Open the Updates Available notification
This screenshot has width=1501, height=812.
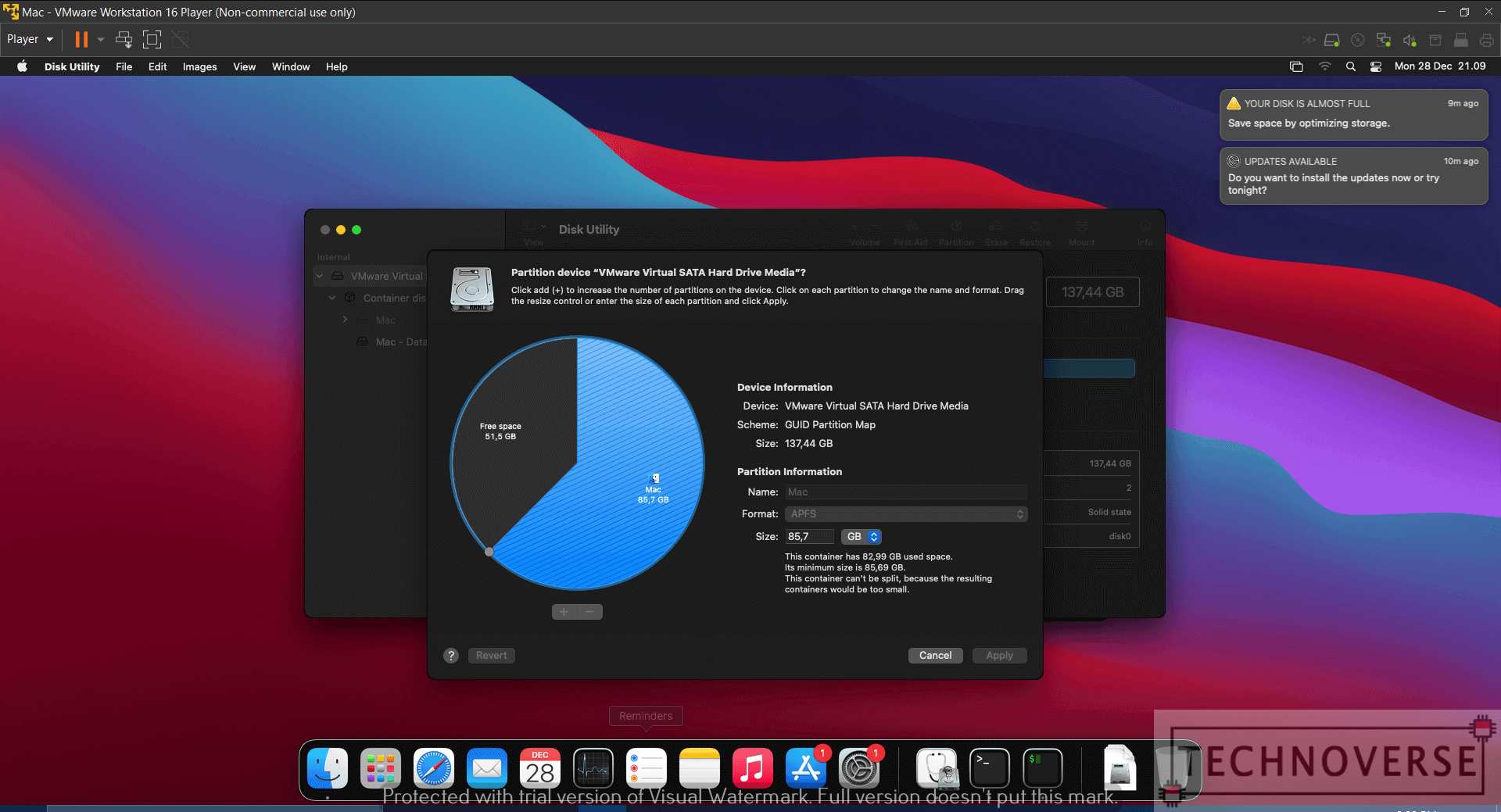coord(1353,176)
